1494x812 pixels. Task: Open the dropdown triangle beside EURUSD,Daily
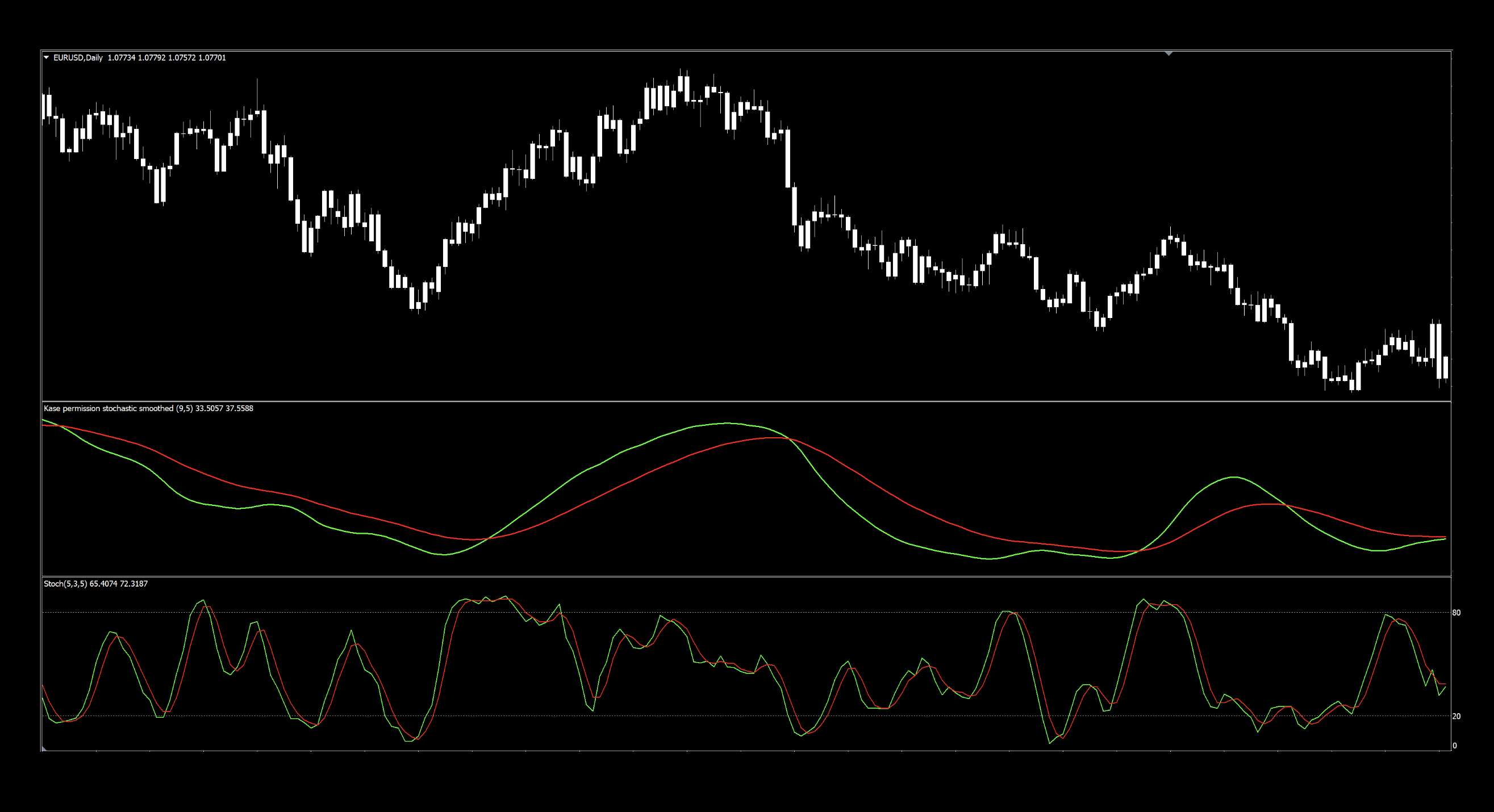[x=47, y=57]
